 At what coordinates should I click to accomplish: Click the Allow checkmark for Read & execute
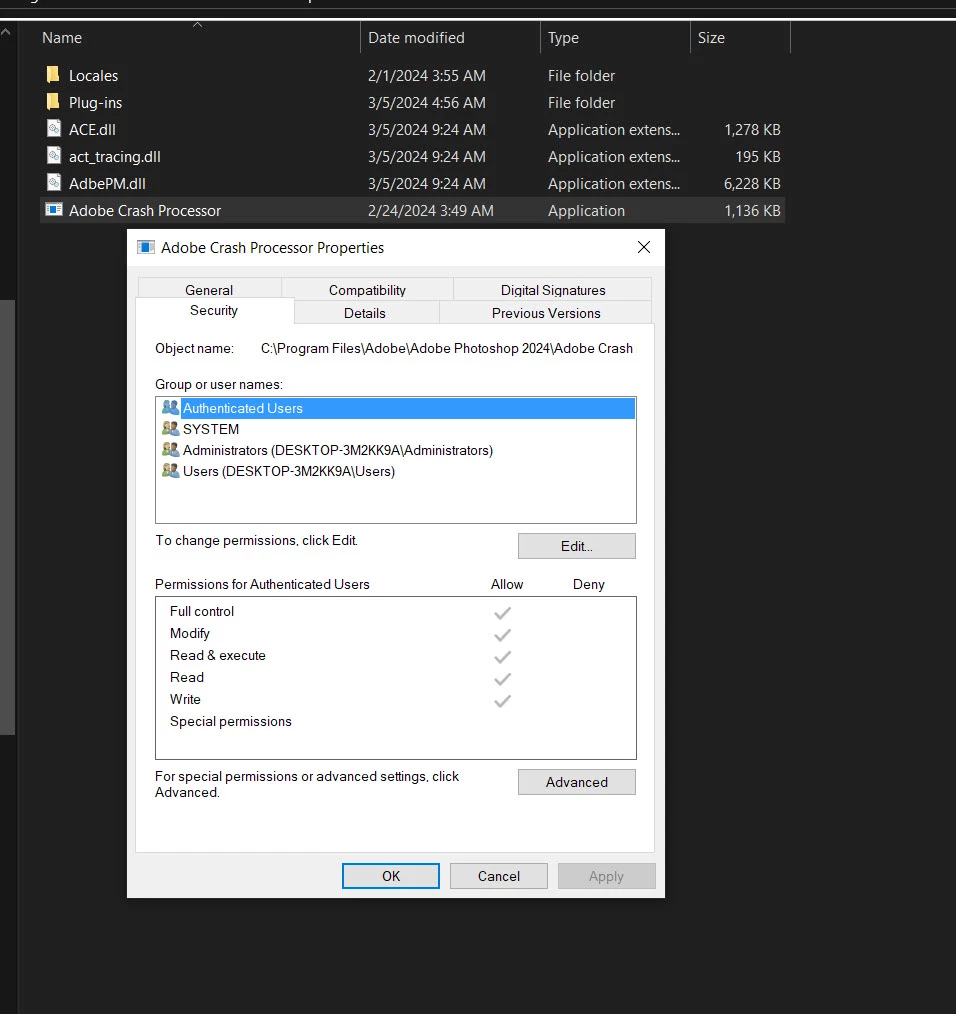[x=503, y=656]
